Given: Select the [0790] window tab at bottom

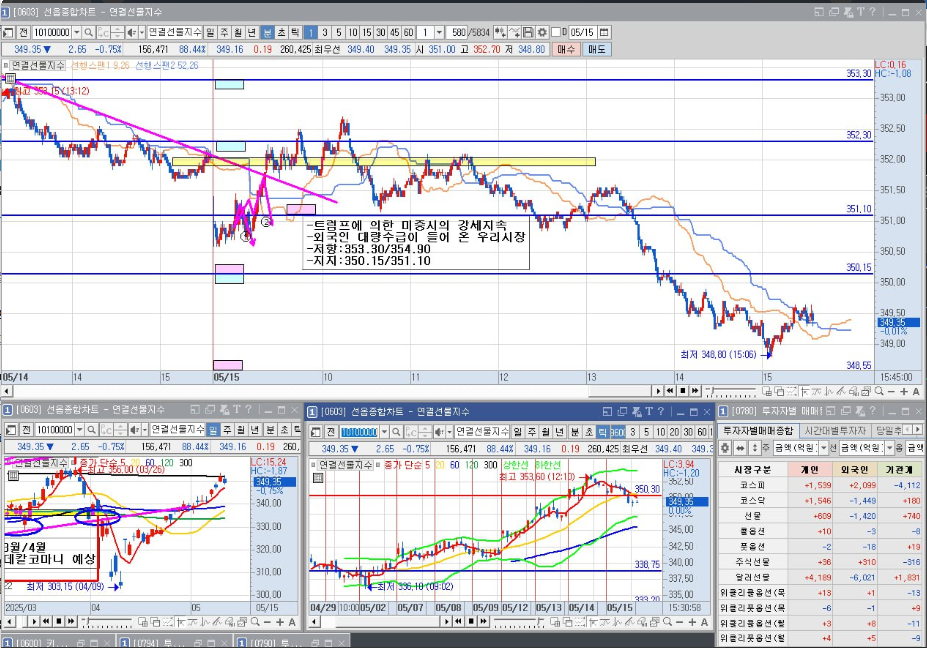Looking at the screenshot, I should pyautogui.click(x=291, y=642).
